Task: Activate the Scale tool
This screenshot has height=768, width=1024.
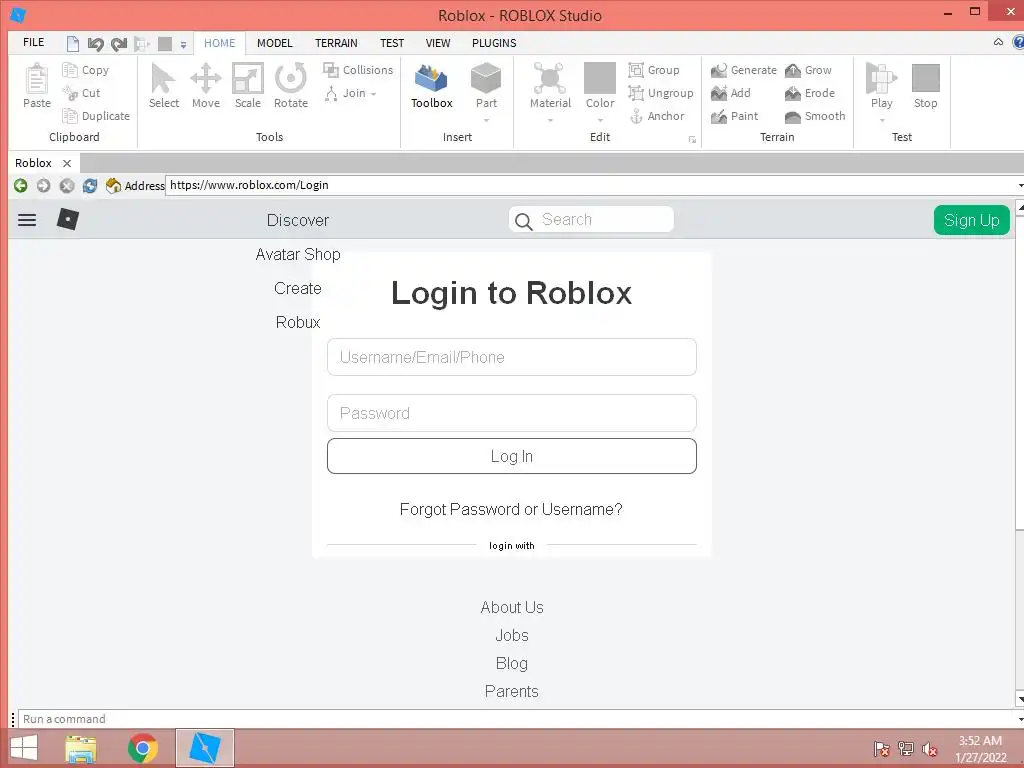Action: (248, 86)
